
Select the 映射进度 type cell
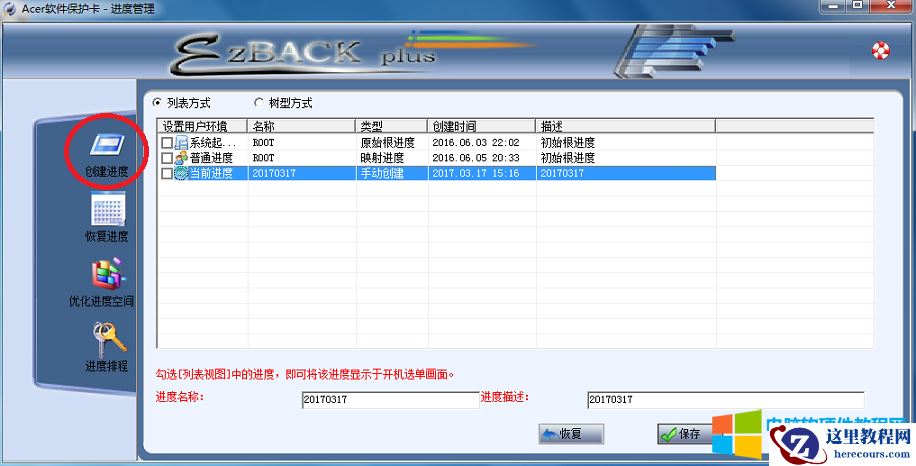point(382,158)
